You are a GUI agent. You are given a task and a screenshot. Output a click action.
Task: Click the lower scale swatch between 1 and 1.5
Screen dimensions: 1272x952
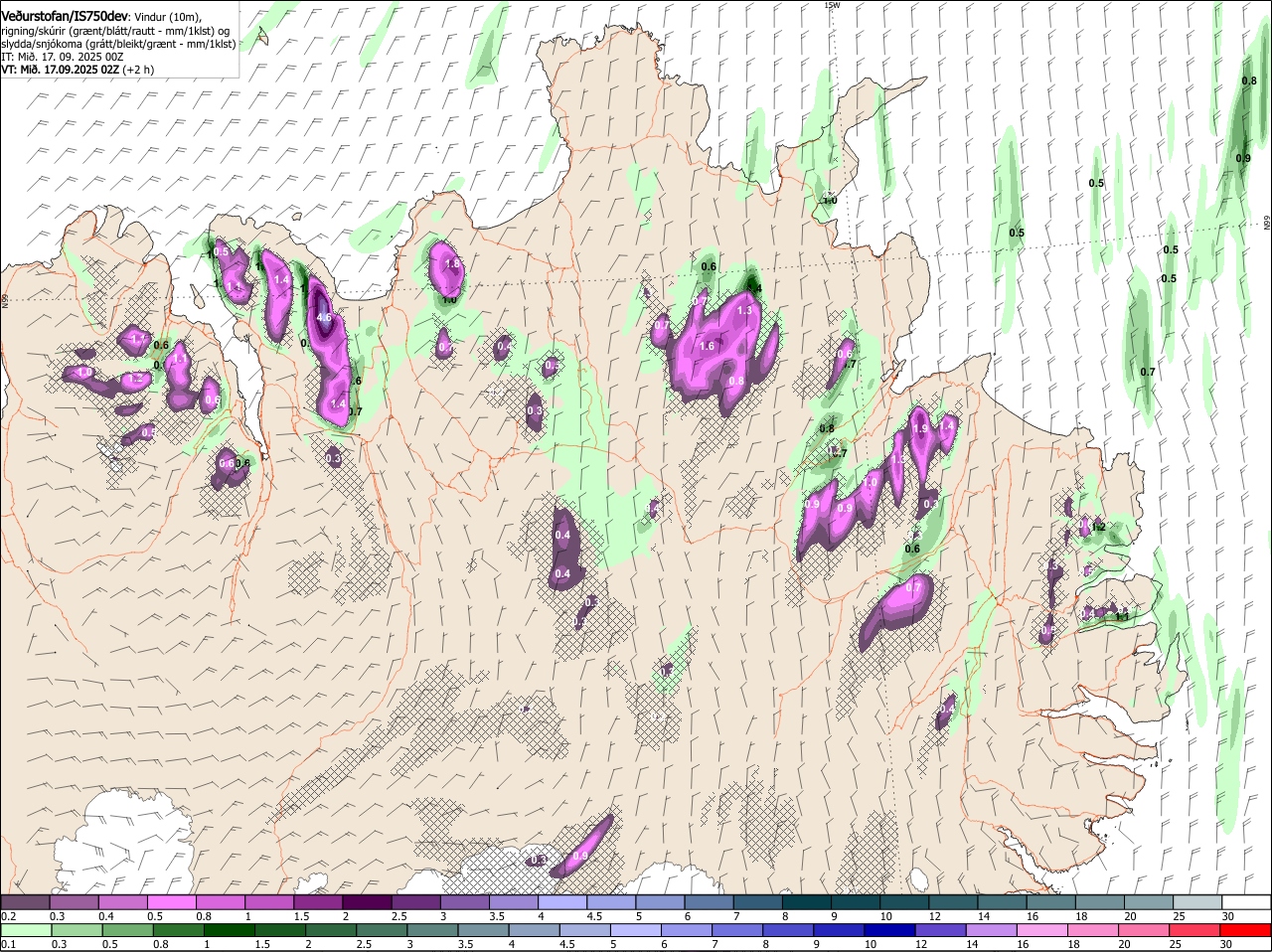tap(232, 930)
